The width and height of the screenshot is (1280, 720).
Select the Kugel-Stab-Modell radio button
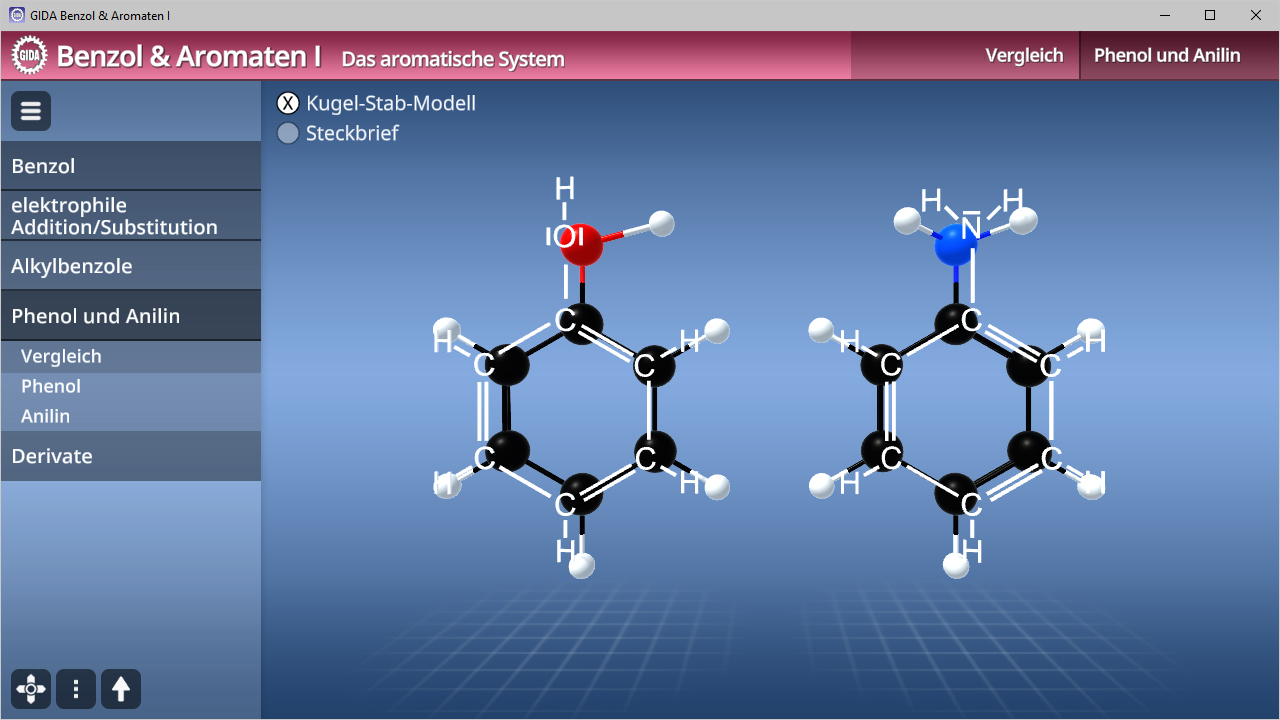288,104
